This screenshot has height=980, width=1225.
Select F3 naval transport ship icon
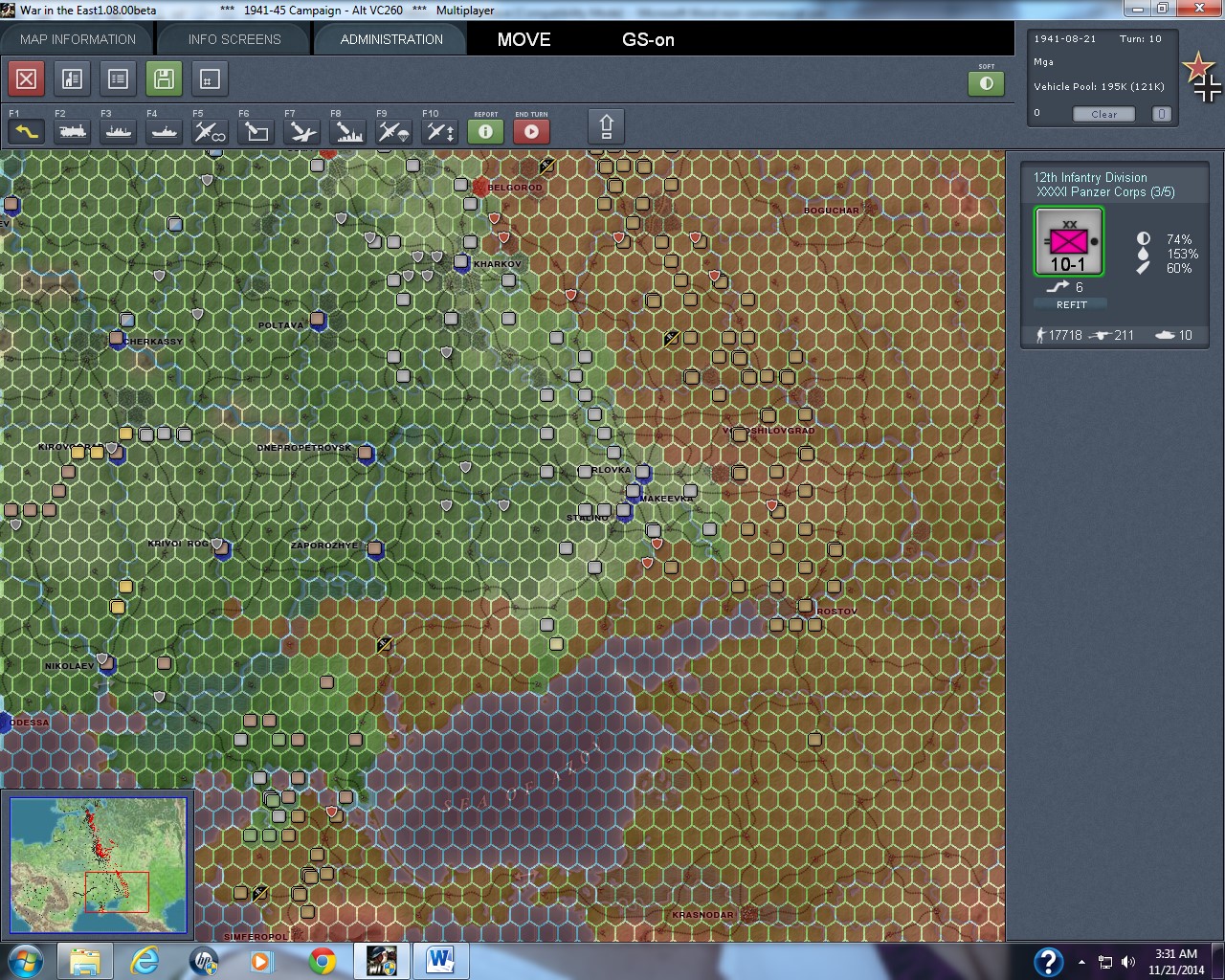tap(119, 131)
